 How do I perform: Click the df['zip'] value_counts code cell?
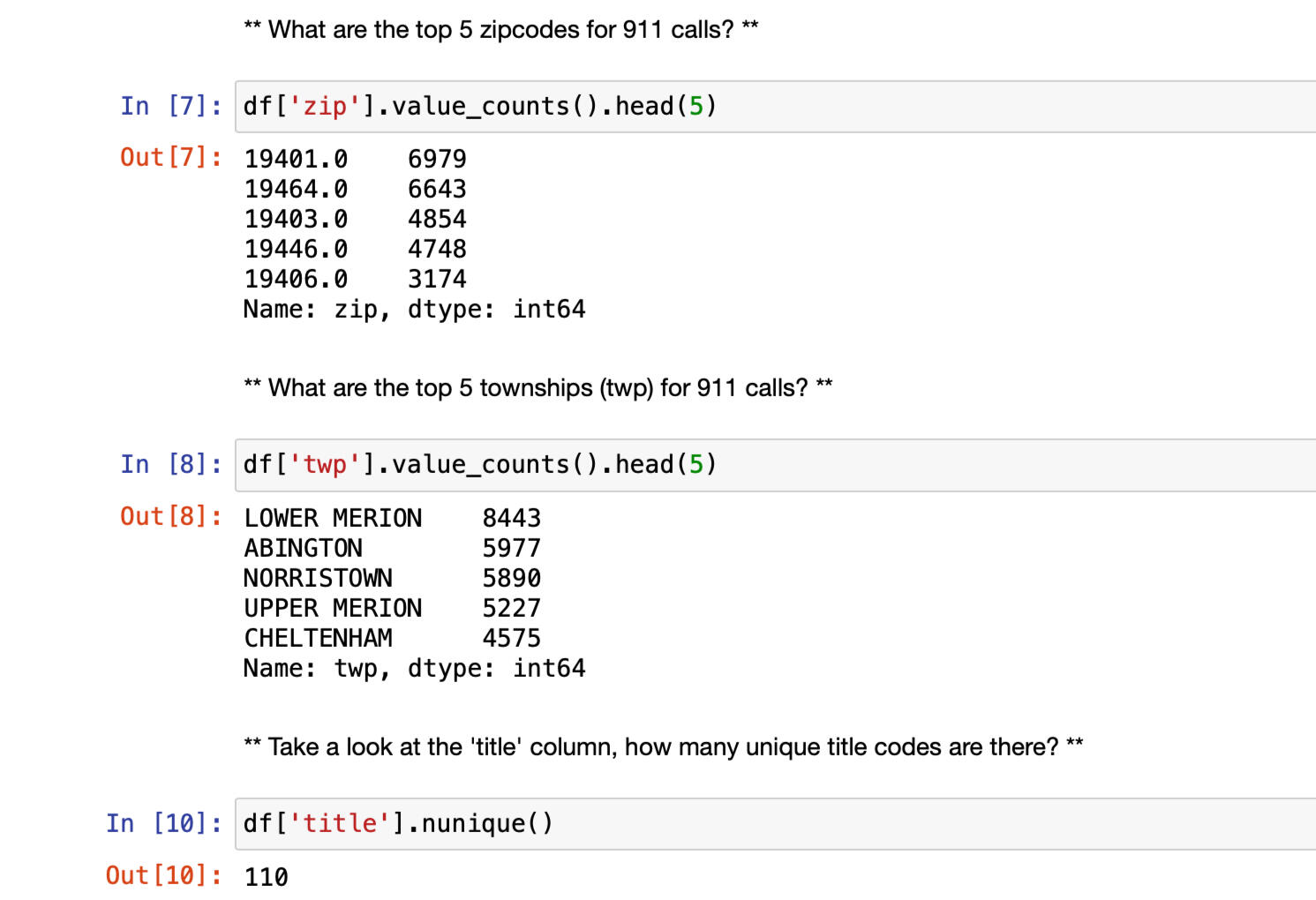point(777,107)
